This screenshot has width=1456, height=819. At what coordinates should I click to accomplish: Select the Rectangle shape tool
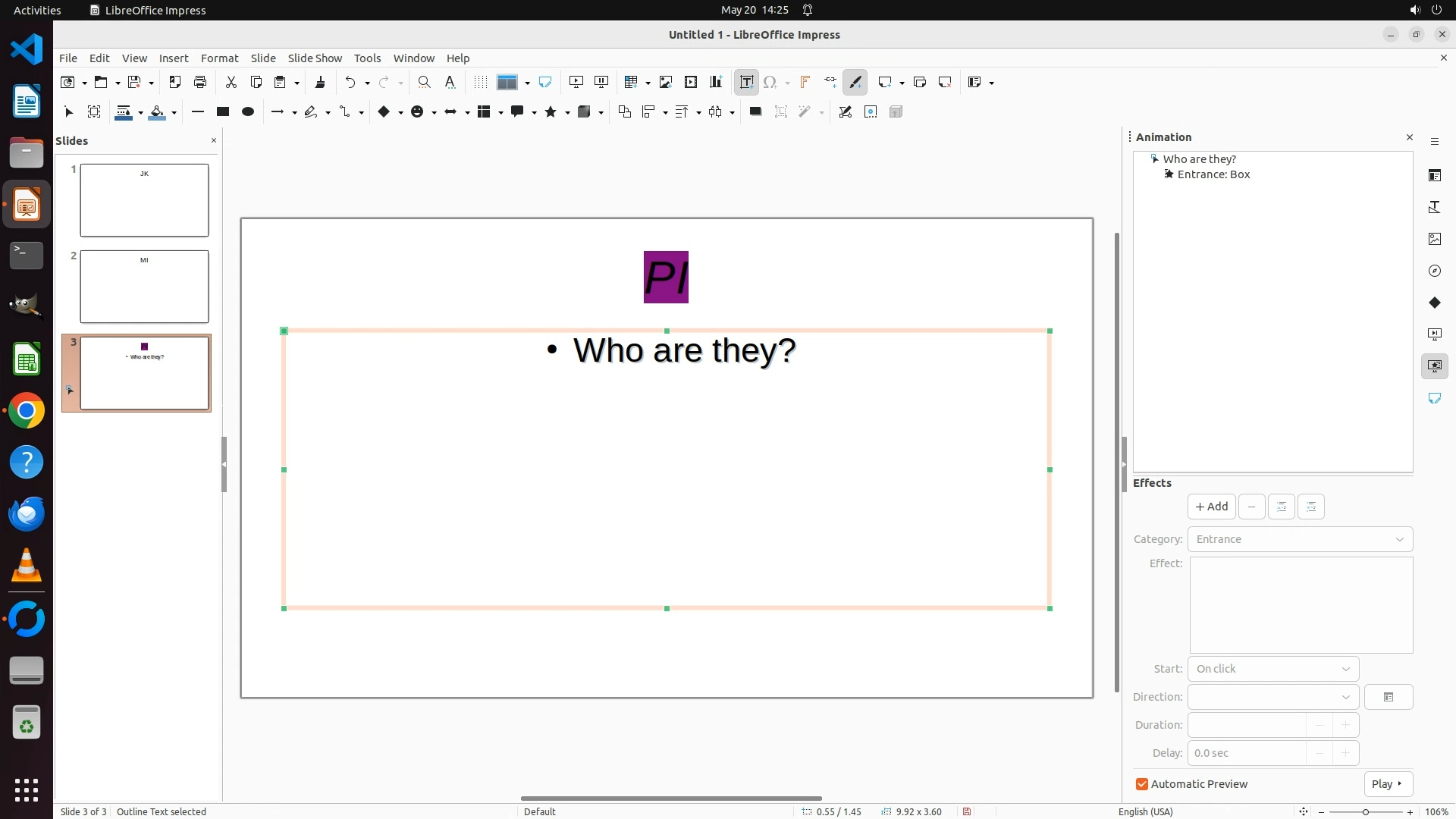coord(222,111)
